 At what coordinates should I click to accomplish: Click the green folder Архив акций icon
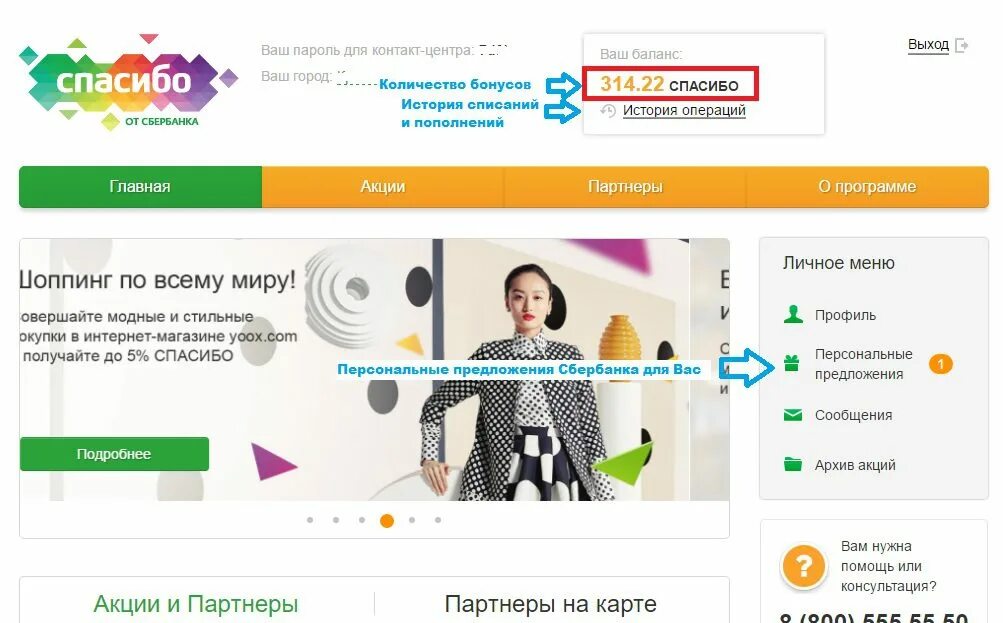point(793,464)
